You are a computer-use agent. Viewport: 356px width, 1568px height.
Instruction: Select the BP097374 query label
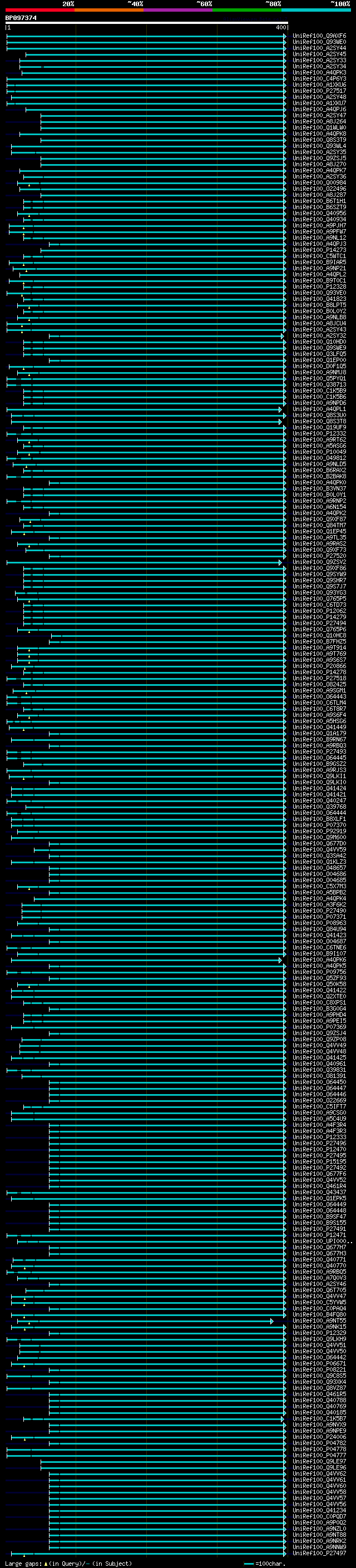click(21, 18)
